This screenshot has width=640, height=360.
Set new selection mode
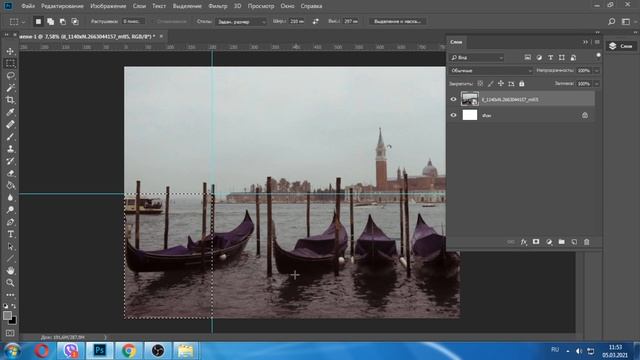pos(38,21)
